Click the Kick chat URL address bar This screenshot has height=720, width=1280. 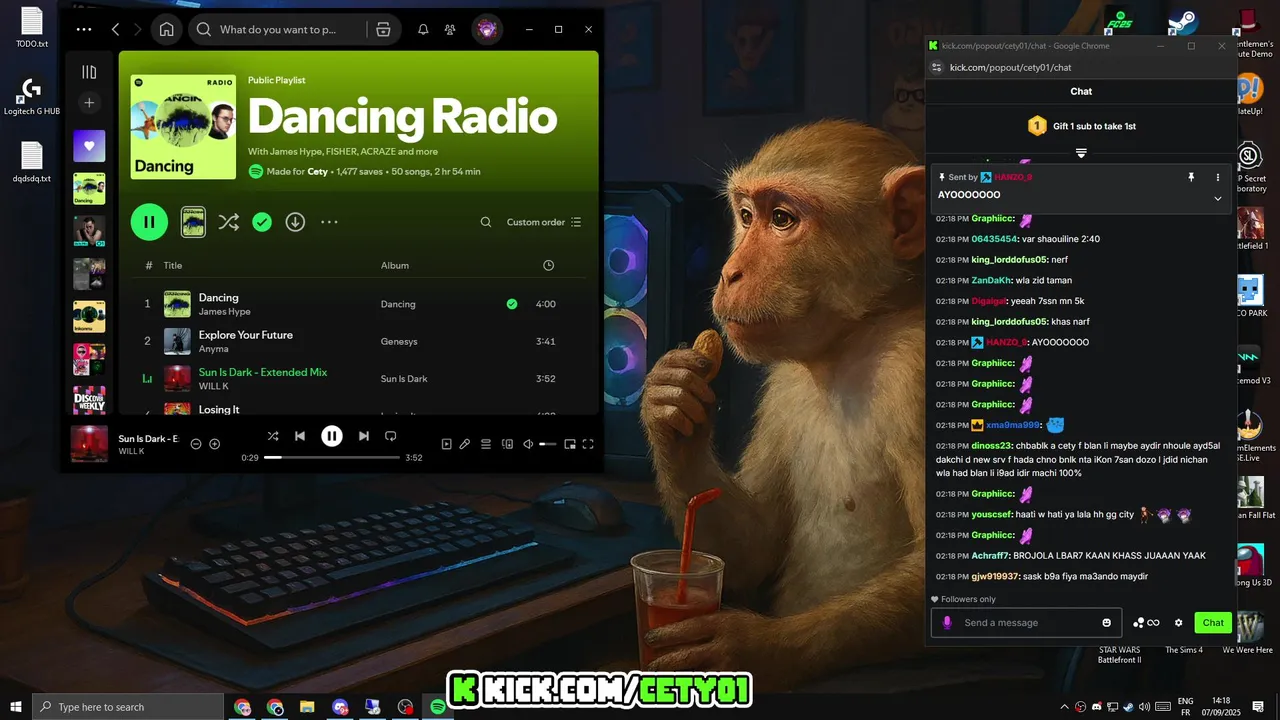pyautogui.click(x=1010, y=67)
